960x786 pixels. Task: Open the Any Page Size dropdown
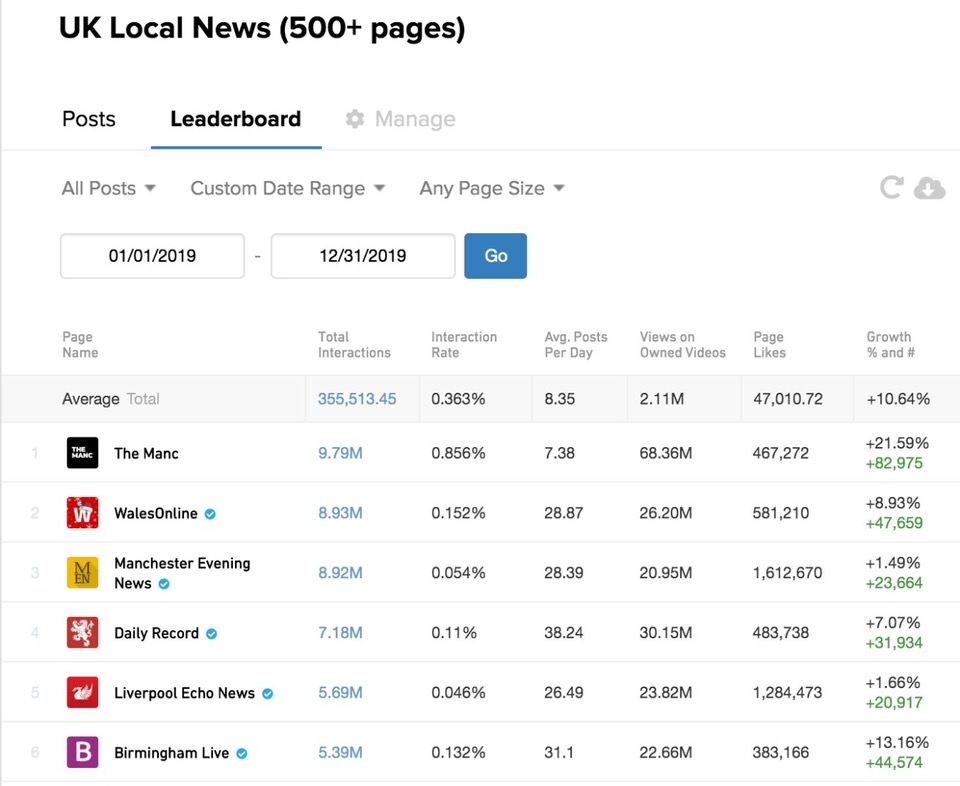tap(492, 188)
